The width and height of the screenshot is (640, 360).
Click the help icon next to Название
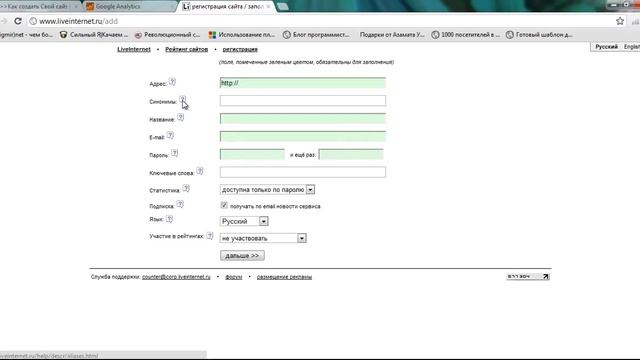tap(180, 118)
